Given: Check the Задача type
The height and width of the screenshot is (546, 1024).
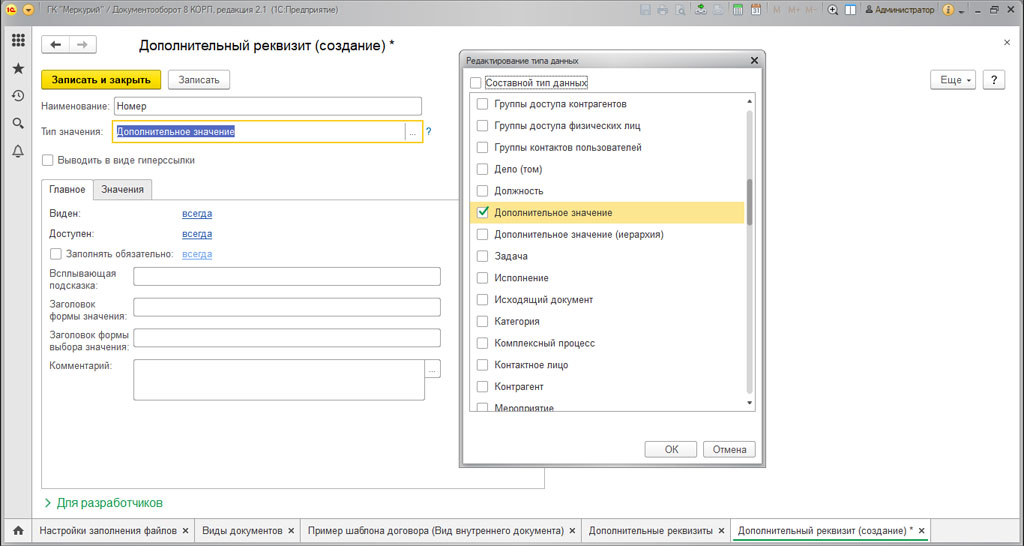Looking at the screenshot, I should pos(482,256).
